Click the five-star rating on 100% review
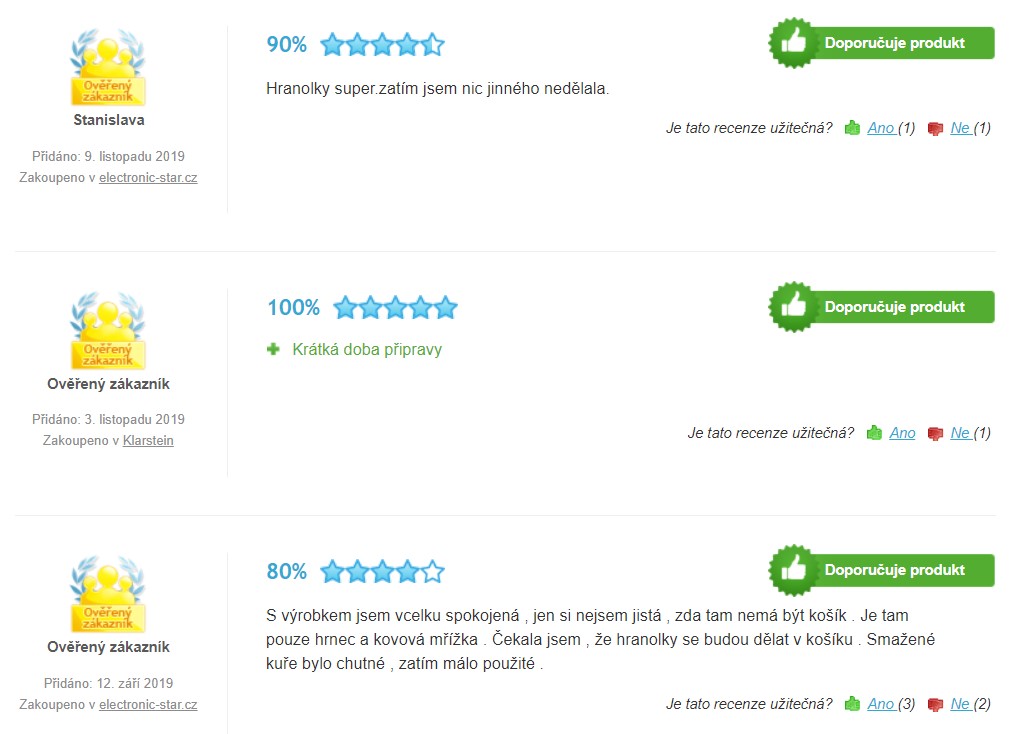 395,307
